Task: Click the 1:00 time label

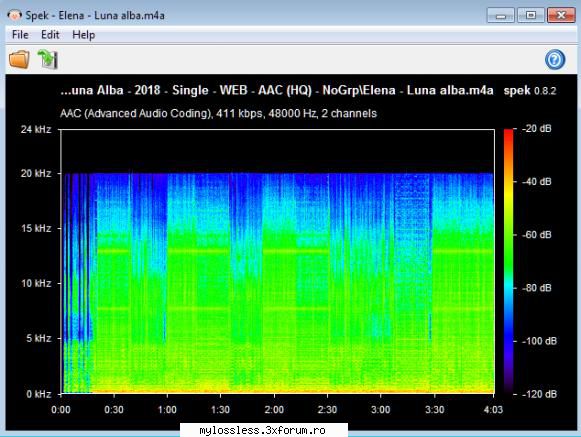Action: pyautogui.click(x=167, y=410)
